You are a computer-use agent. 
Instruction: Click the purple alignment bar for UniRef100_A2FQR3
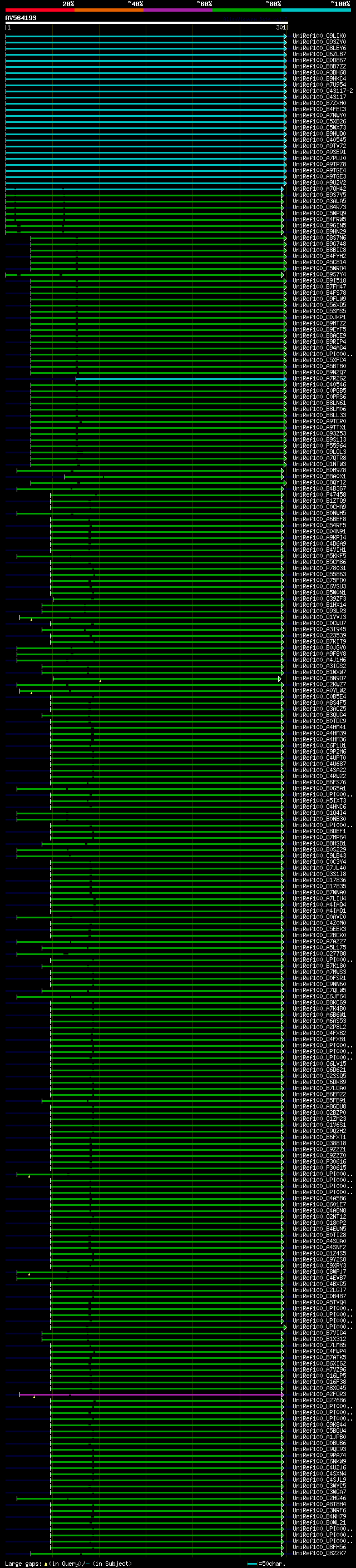point(151,1394)
